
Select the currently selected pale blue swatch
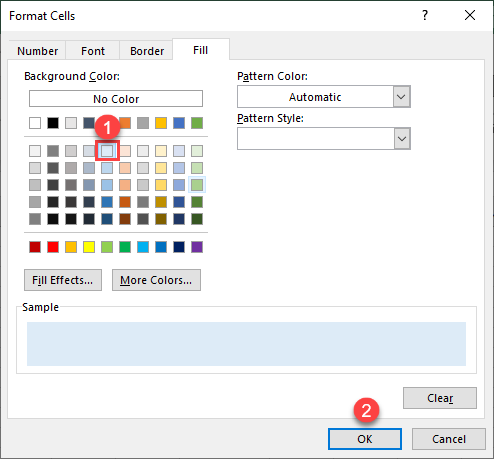[x=107, y=151]
